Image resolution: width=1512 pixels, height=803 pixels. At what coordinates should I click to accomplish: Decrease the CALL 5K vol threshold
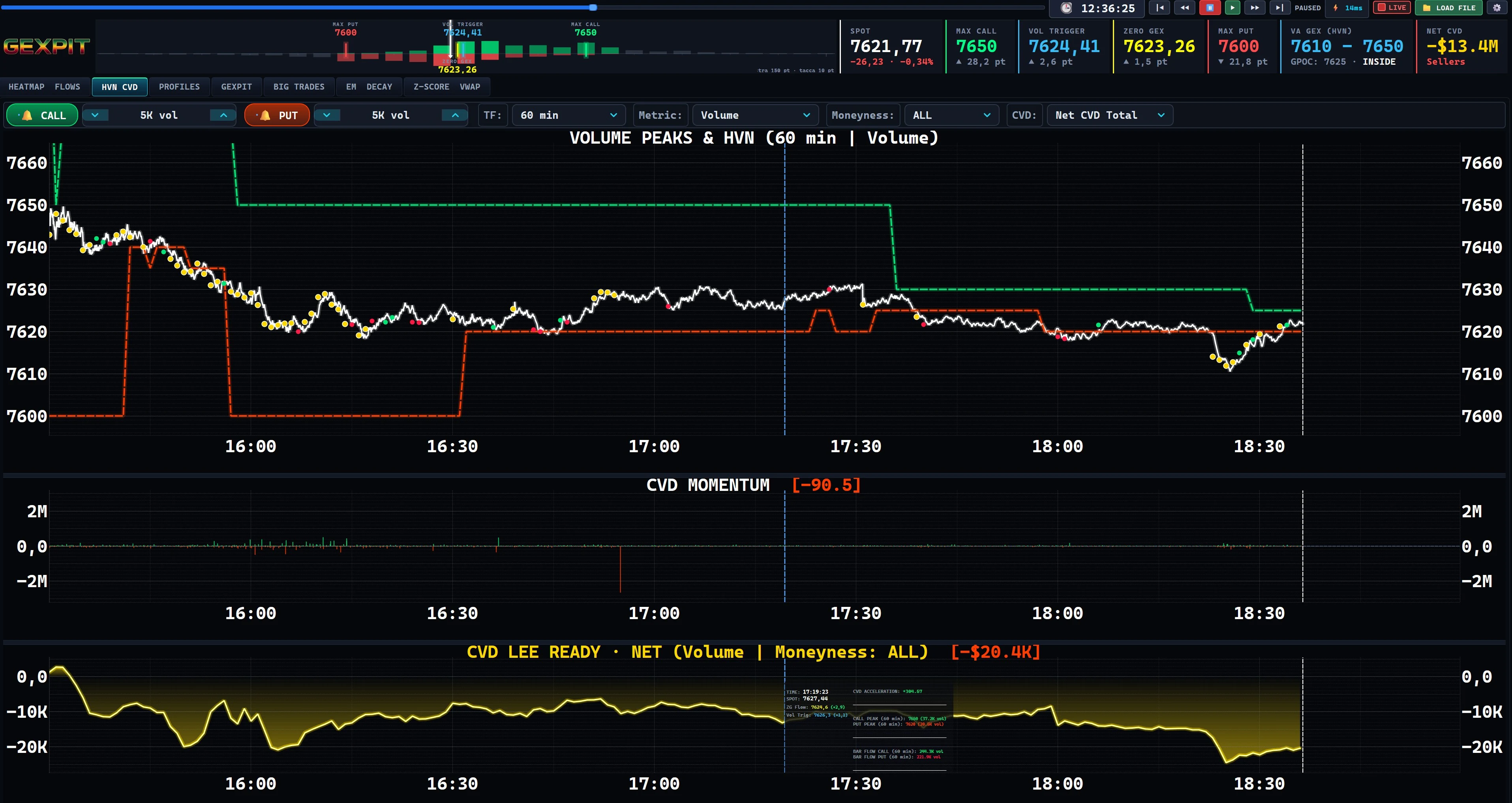95,115
